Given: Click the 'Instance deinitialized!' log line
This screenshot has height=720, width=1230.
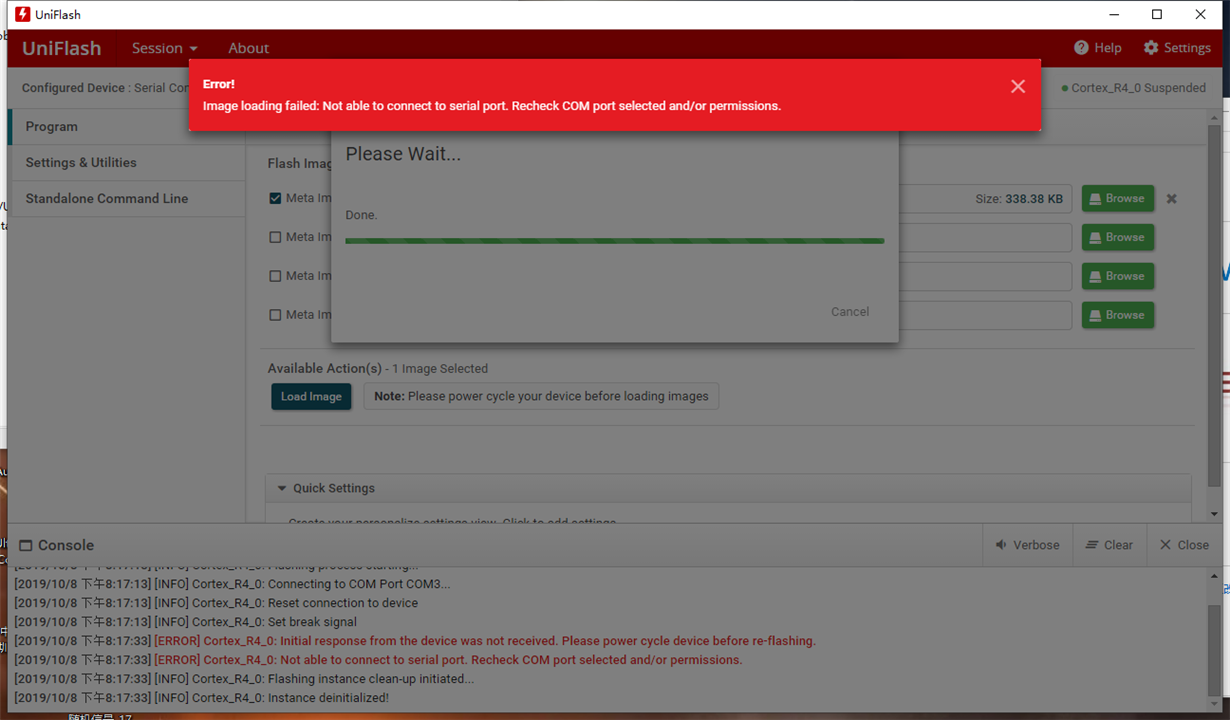Looking at the screenshot, I should 201,698.
